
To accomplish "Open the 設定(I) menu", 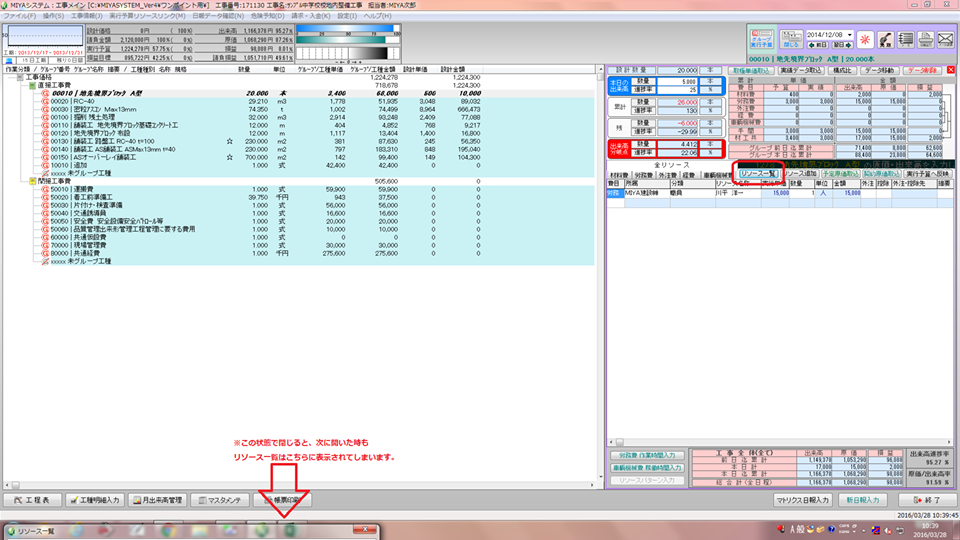I will click(x=347, y=16).
